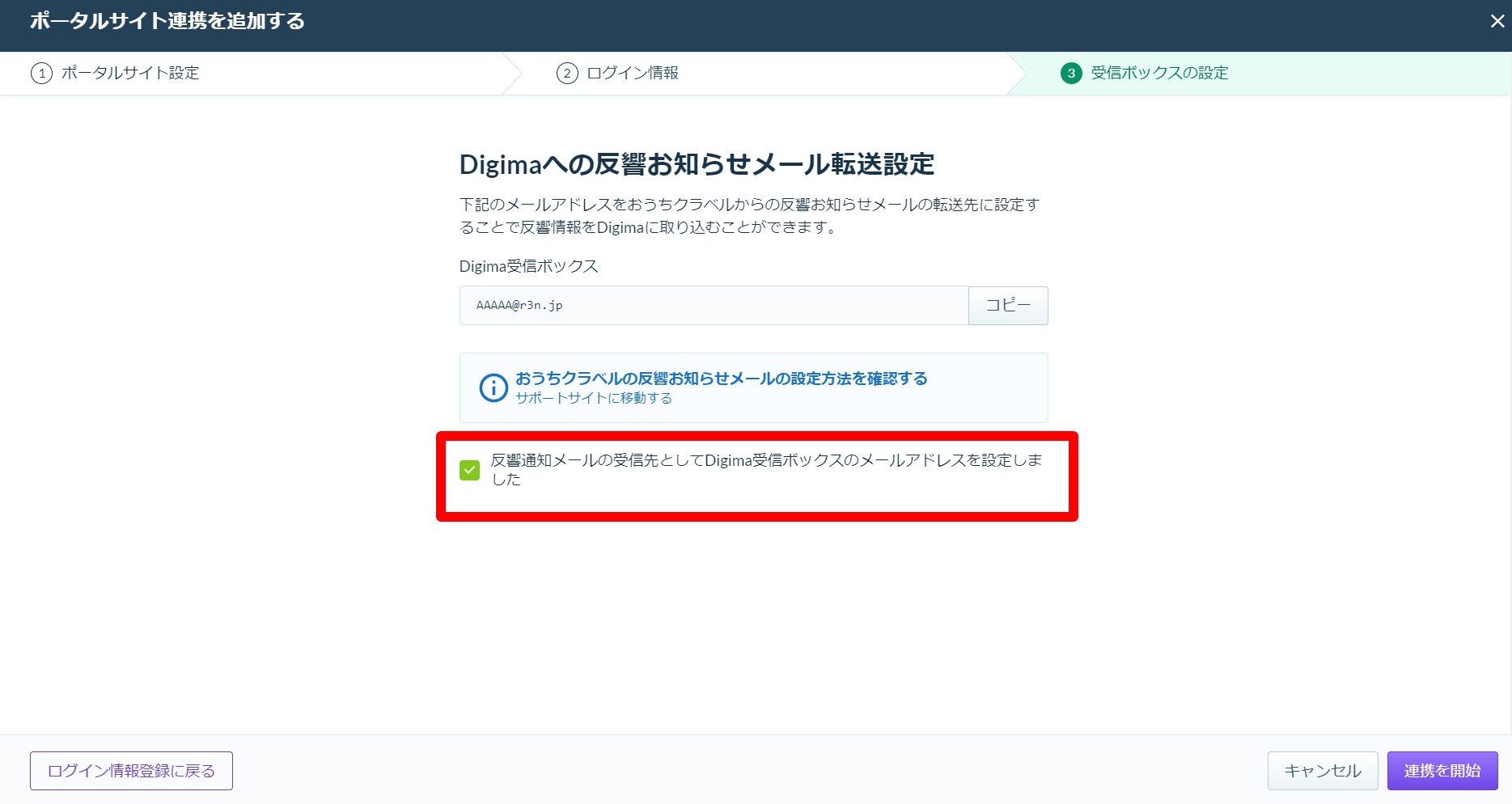Close the portal site integration dialog
1512x804 pixels.
(1497, 22)
